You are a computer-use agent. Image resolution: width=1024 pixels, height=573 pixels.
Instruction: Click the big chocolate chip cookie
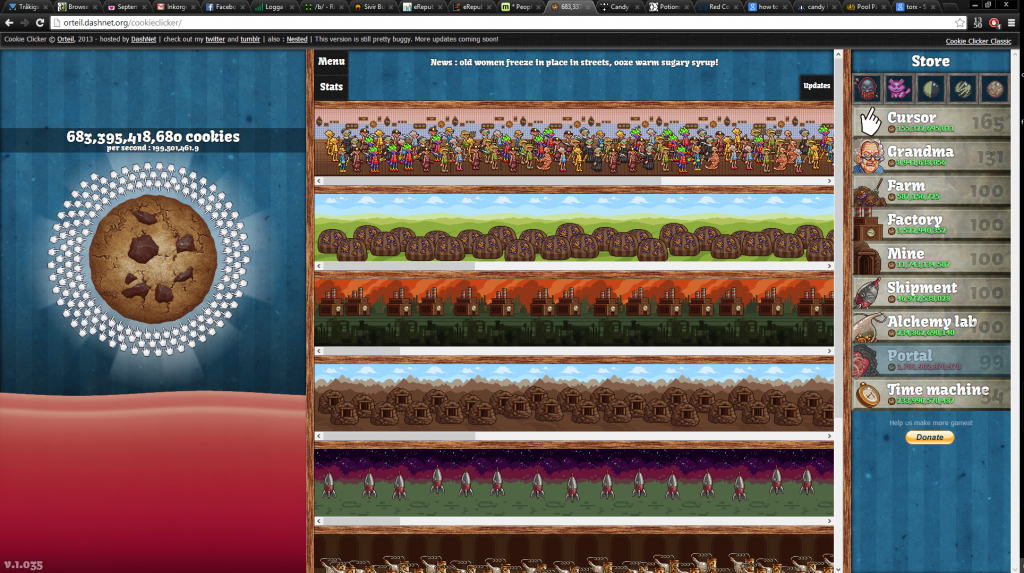(153, 259)
